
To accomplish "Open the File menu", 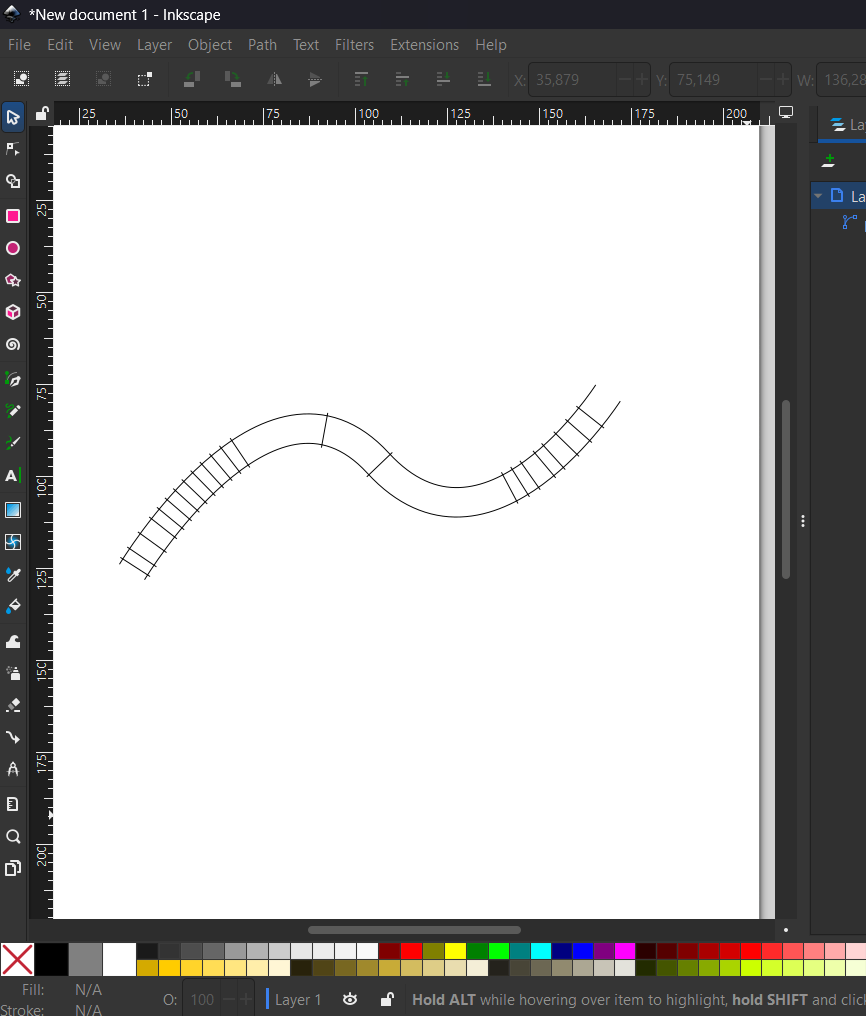I will (x=19, y=45).
